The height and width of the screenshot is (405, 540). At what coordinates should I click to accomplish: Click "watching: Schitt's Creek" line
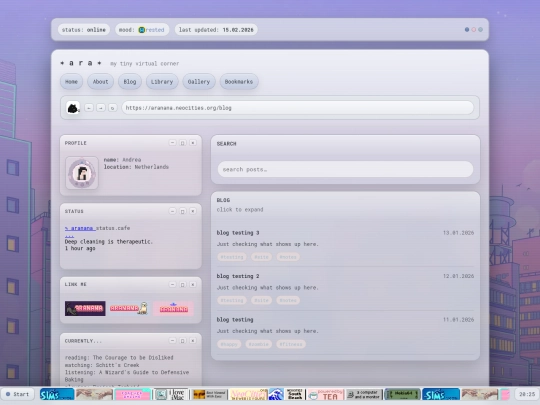[x=102, y=365]
